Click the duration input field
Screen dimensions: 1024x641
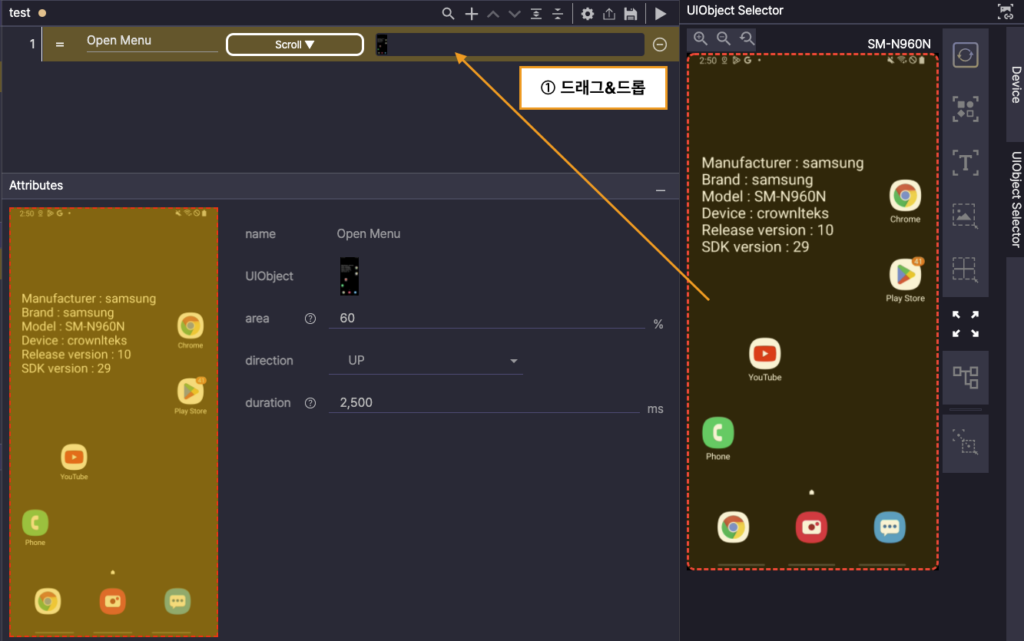point(486,403)
